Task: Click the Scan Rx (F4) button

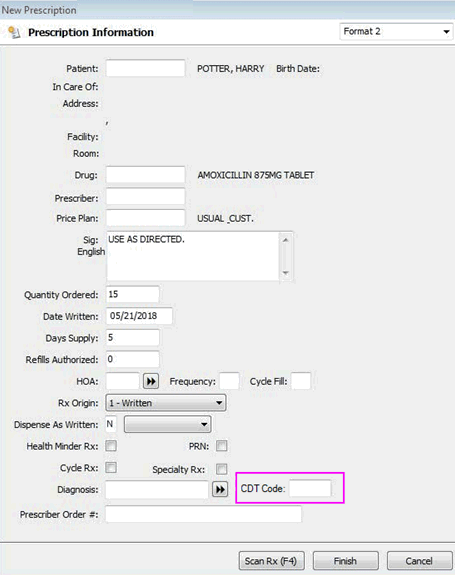Action: pos(272,561)
